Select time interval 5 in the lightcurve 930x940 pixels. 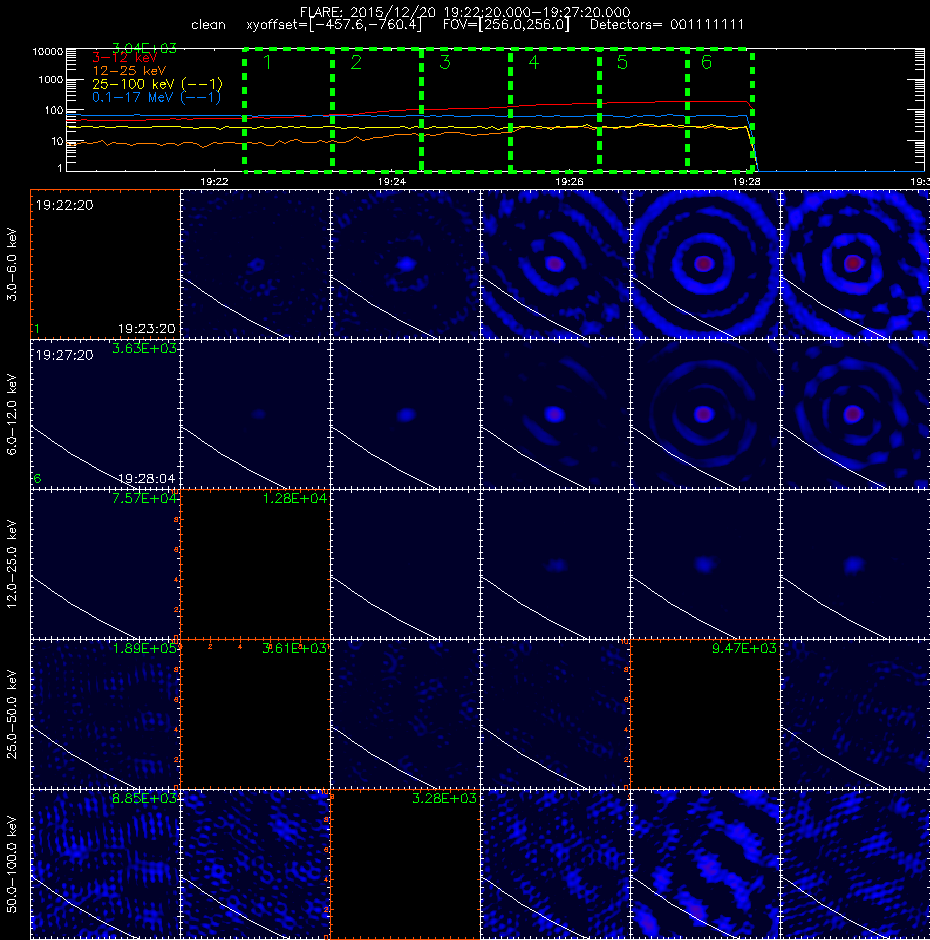tap(643, 110)
